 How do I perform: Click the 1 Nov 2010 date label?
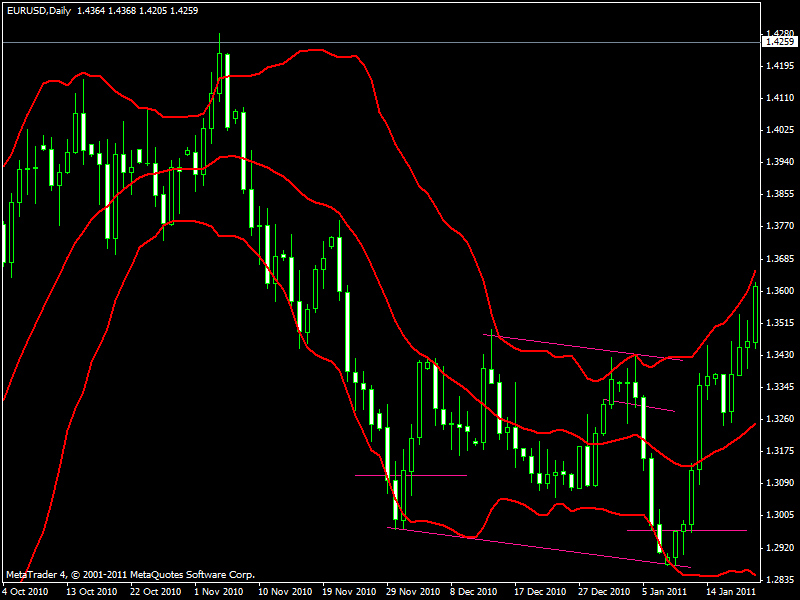pos(218,591)
